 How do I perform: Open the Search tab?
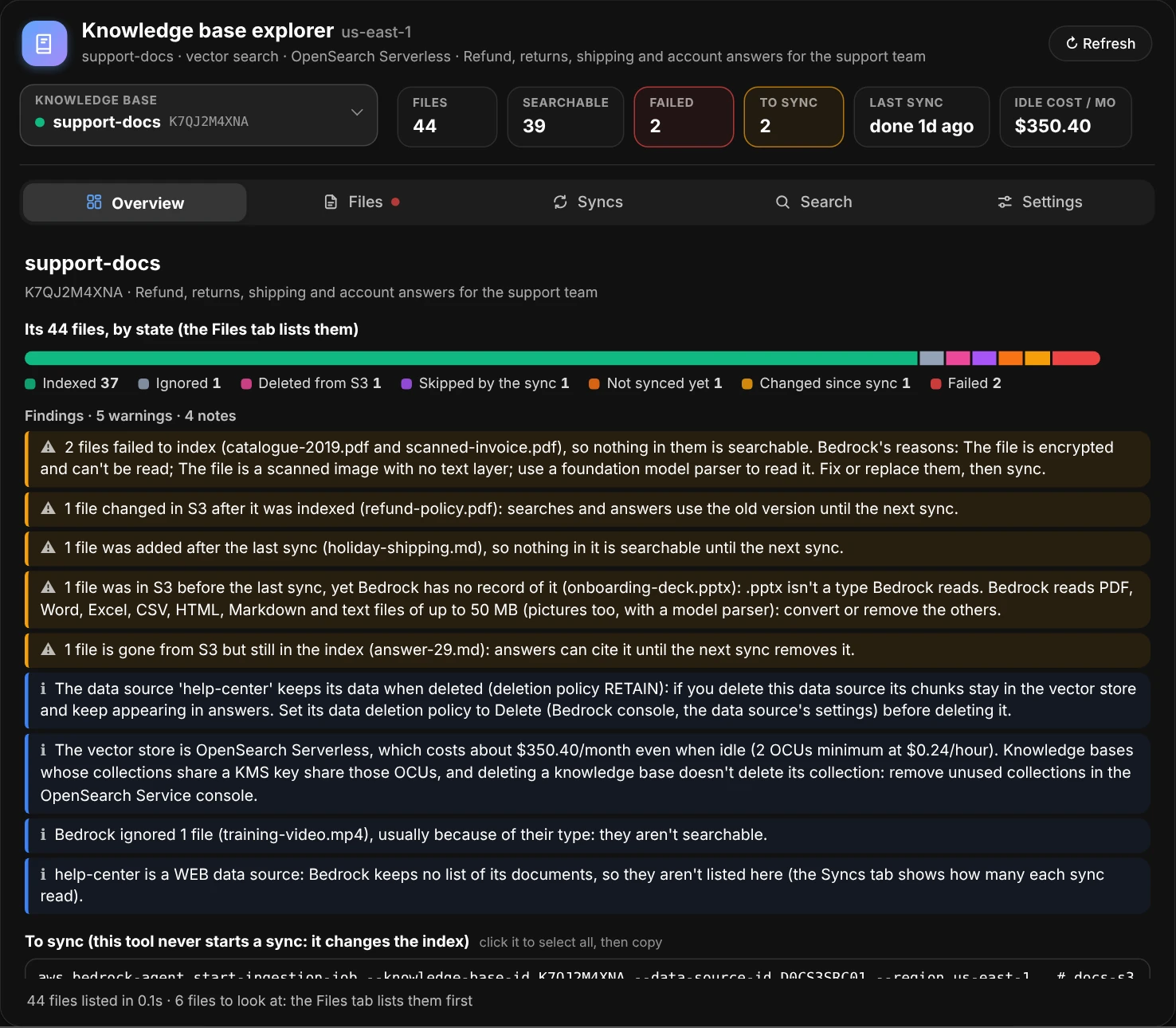(x=814, y=202)
